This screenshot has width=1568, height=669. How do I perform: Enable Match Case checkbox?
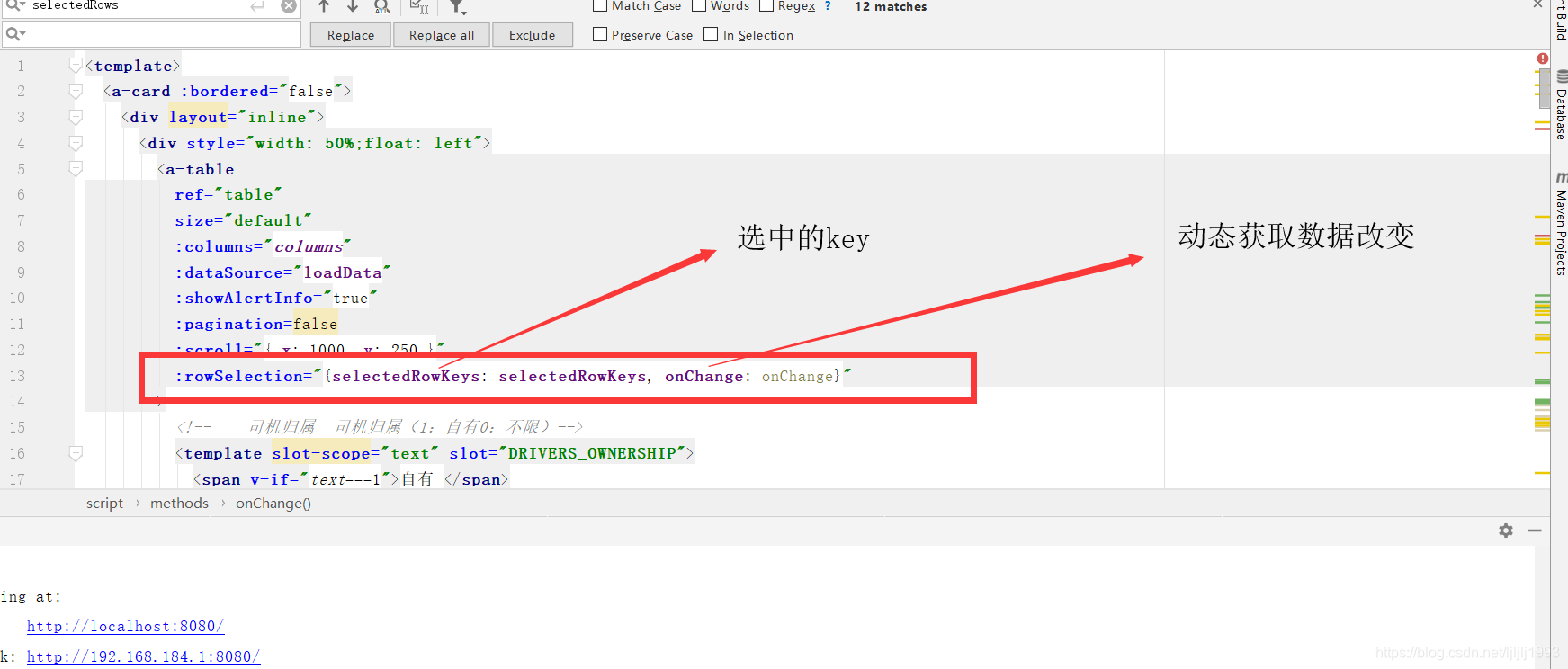click(x=600, y=5)
